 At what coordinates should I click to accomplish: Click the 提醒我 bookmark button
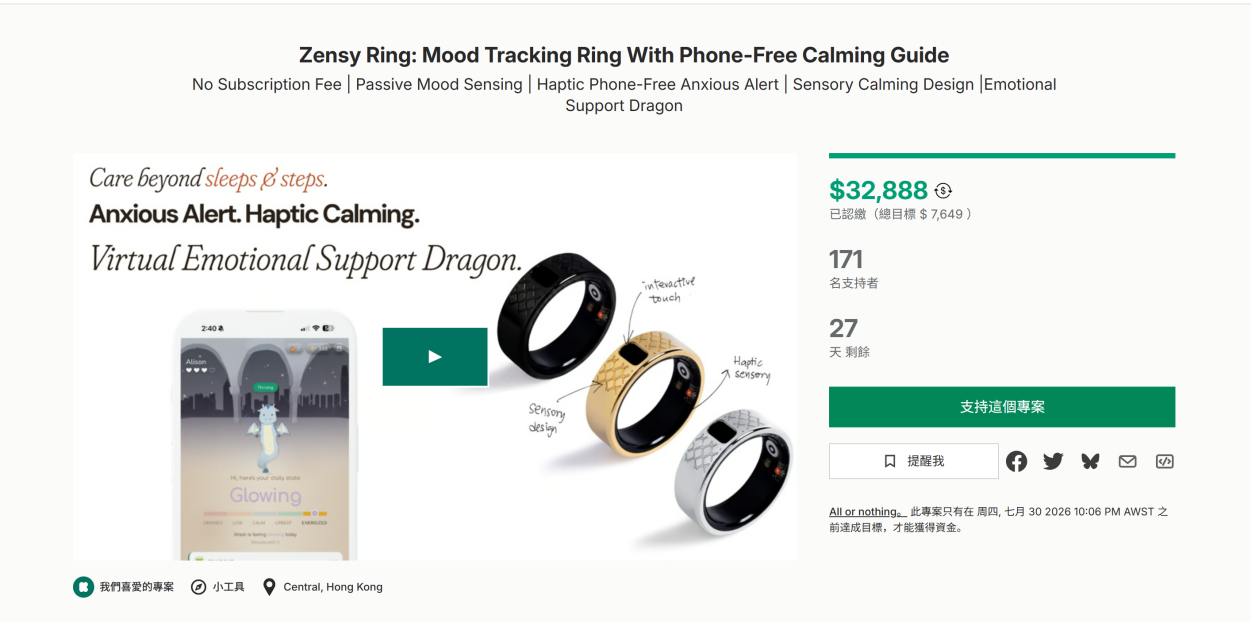(x=914, y=461)
